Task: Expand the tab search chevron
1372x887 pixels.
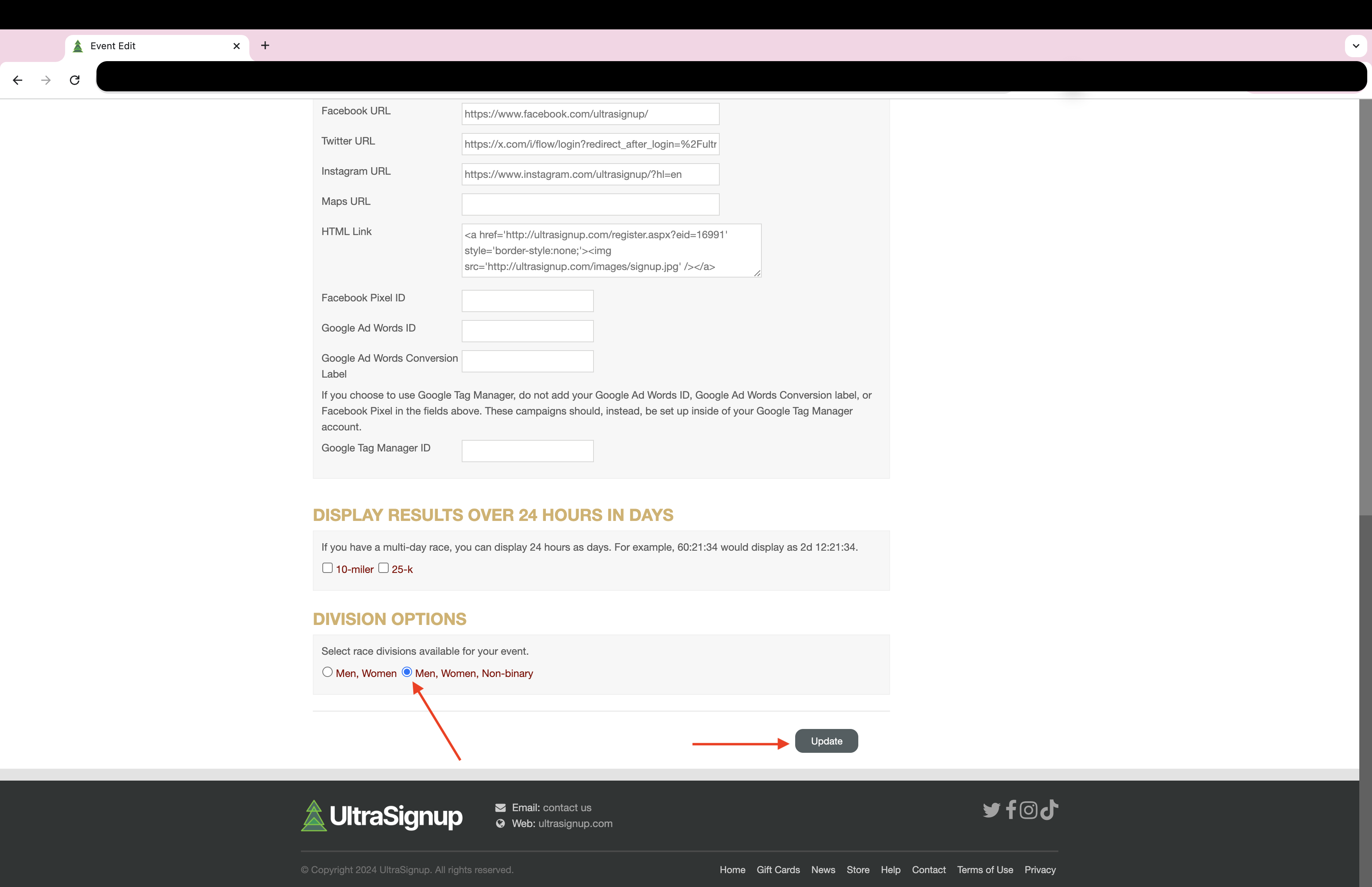Action: (1355, 46)
